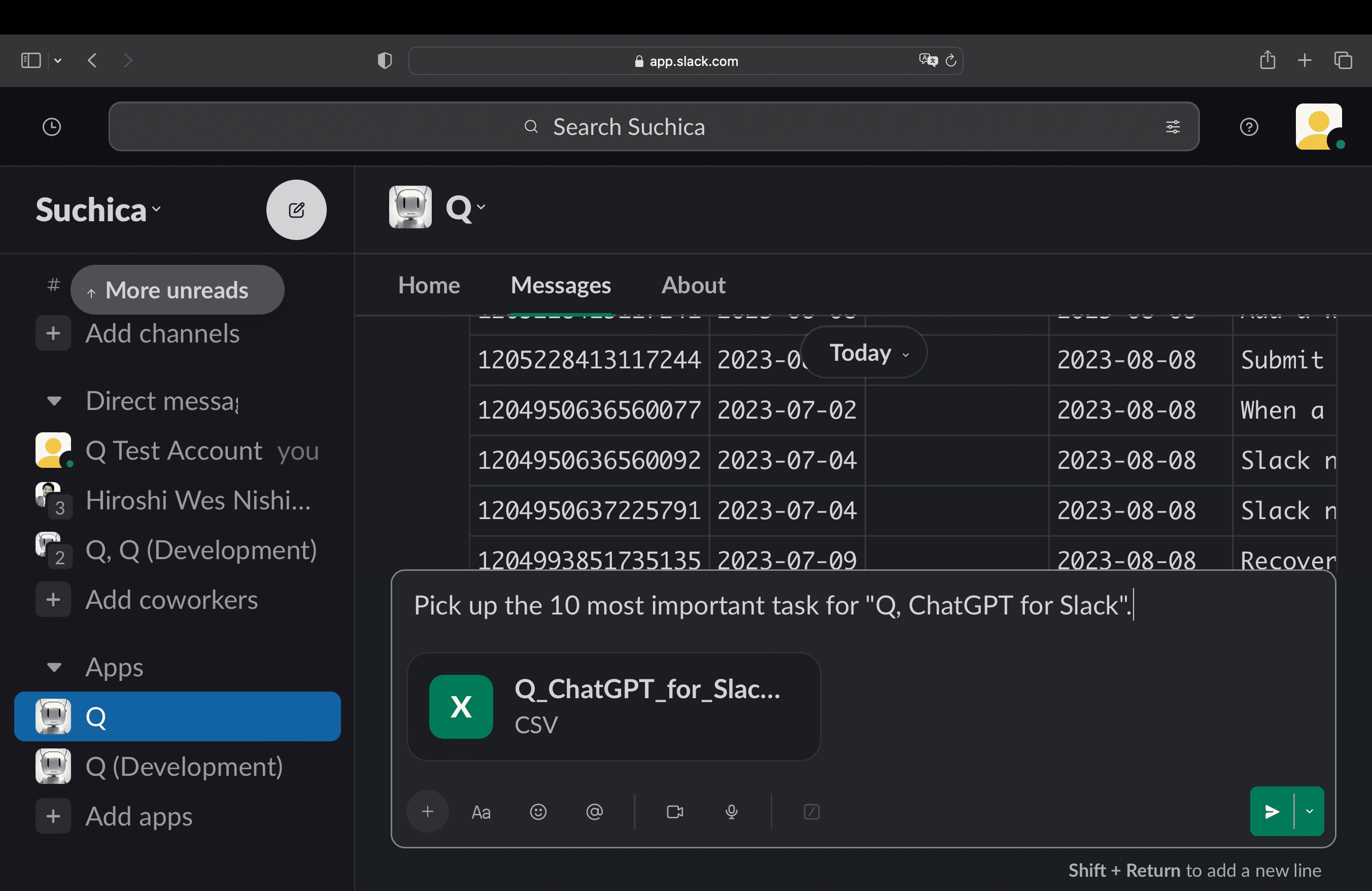Viewport: 1372px width, 891px height.
Task: Open Q (Development) app
Action: 178,767
